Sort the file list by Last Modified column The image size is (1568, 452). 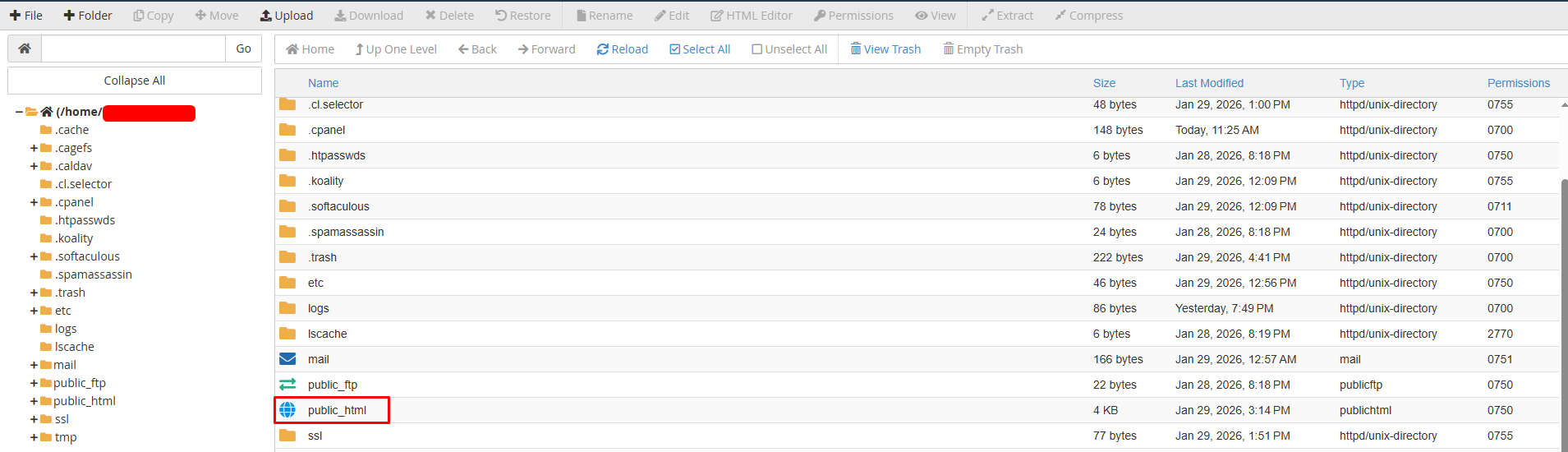coord(1208,83)
